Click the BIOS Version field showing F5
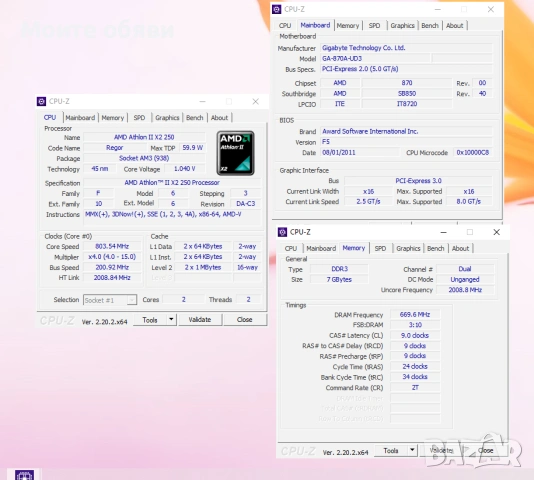Viewport: 534px width, 480px height. click(x=407, y=142)
